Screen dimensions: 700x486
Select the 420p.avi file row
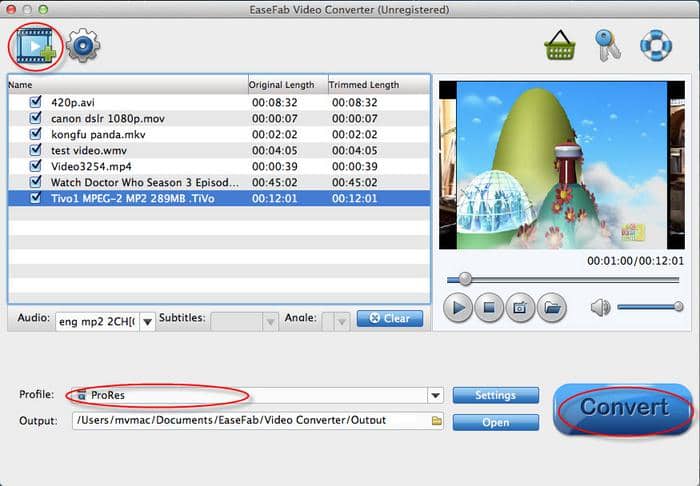coord(219,102)
